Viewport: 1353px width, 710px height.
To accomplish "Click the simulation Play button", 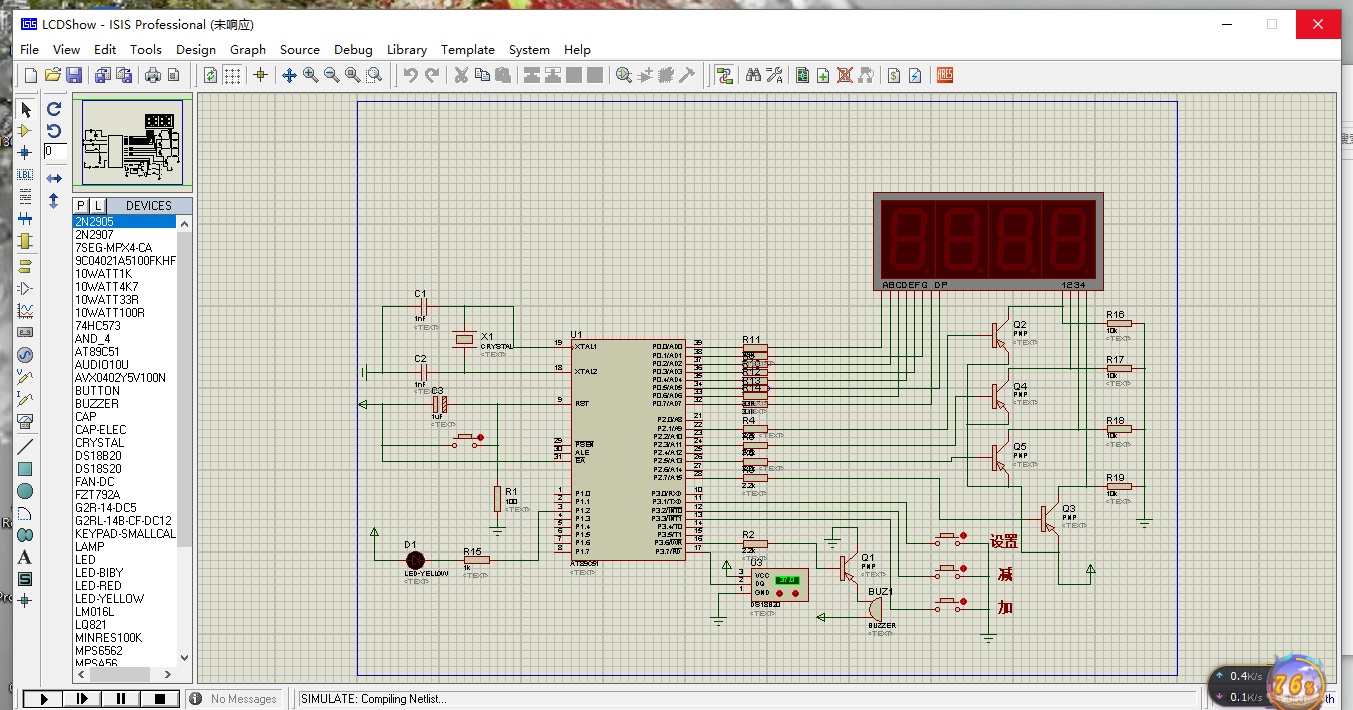I will coord(44,699).
